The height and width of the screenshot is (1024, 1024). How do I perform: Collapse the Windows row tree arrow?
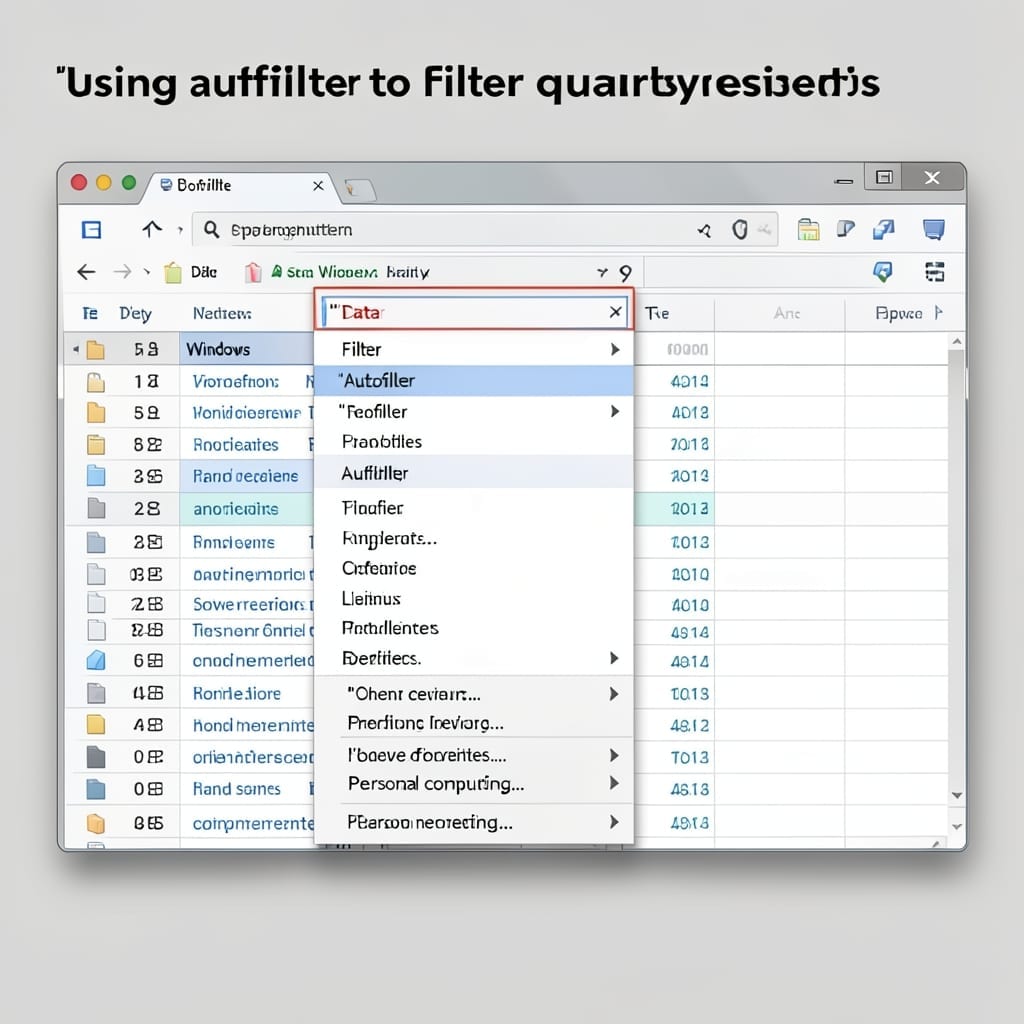tap(76, 349)
